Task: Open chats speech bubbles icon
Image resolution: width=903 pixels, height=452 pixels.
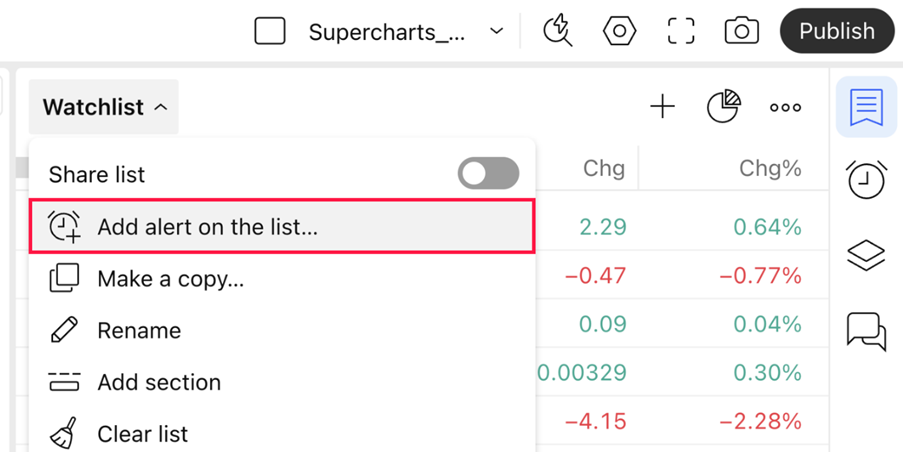Action: [x=866, y=331]
